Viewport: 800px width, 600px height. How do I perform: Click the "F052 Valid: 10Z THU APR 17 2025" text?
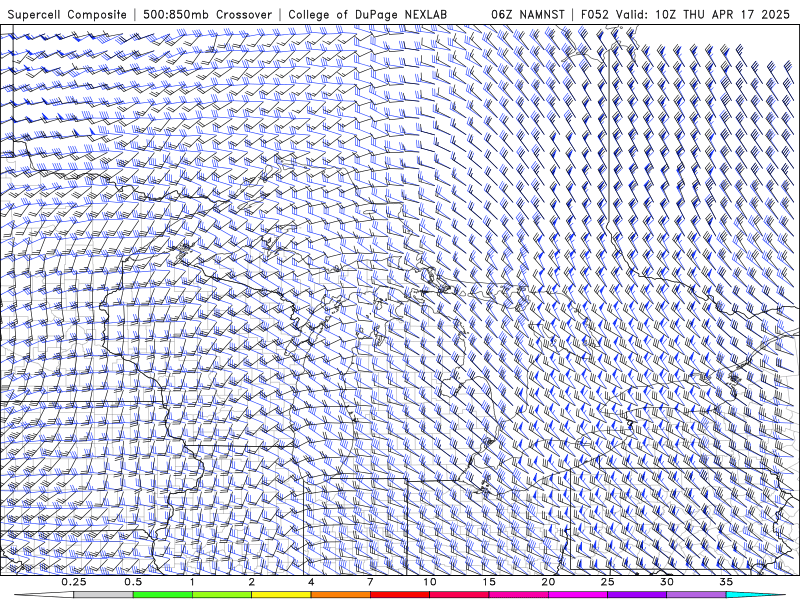(x=685, y=14)
